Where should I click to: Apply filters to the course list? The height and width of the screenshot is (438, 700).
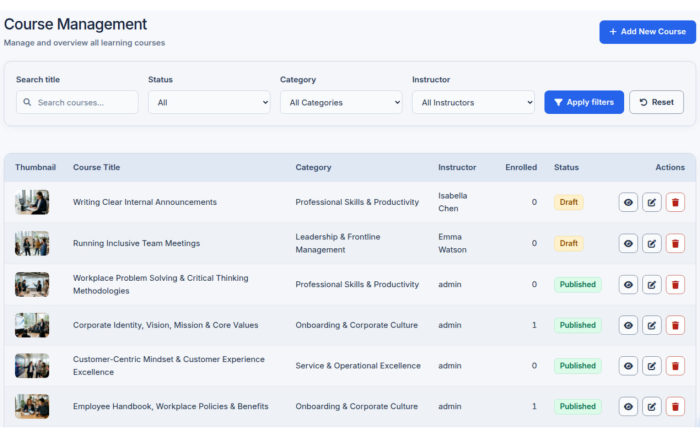584,102
